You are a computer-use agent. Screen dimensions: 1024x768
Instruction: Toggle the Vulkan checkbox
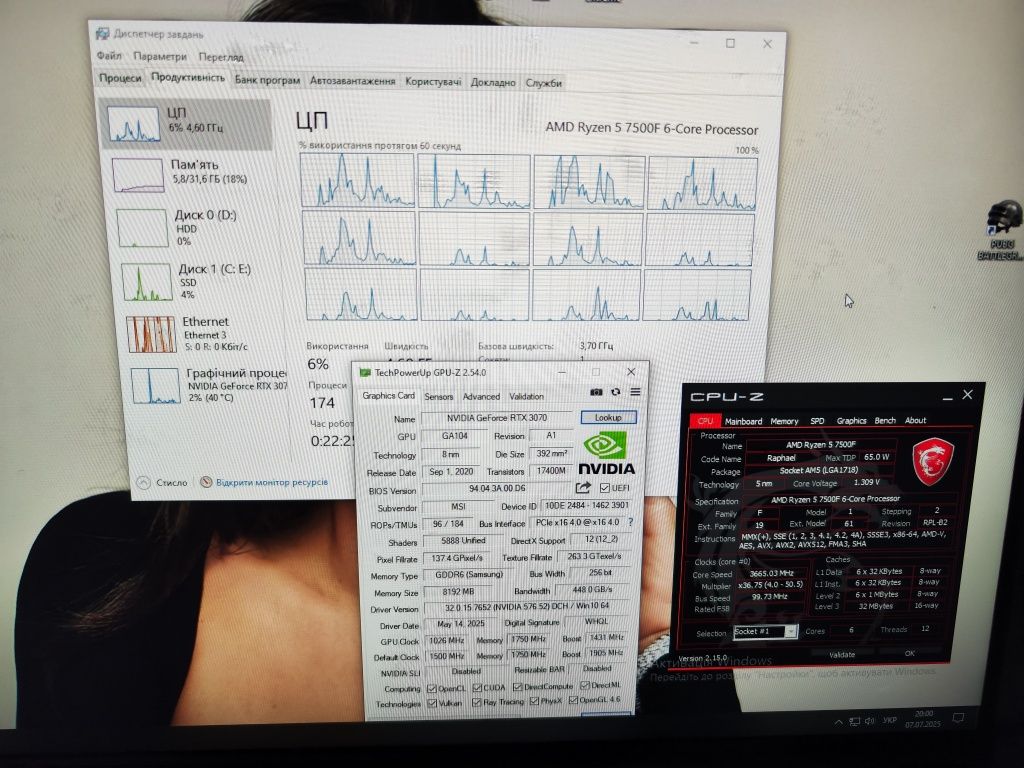pyautogui.click(x=432, y=703)
